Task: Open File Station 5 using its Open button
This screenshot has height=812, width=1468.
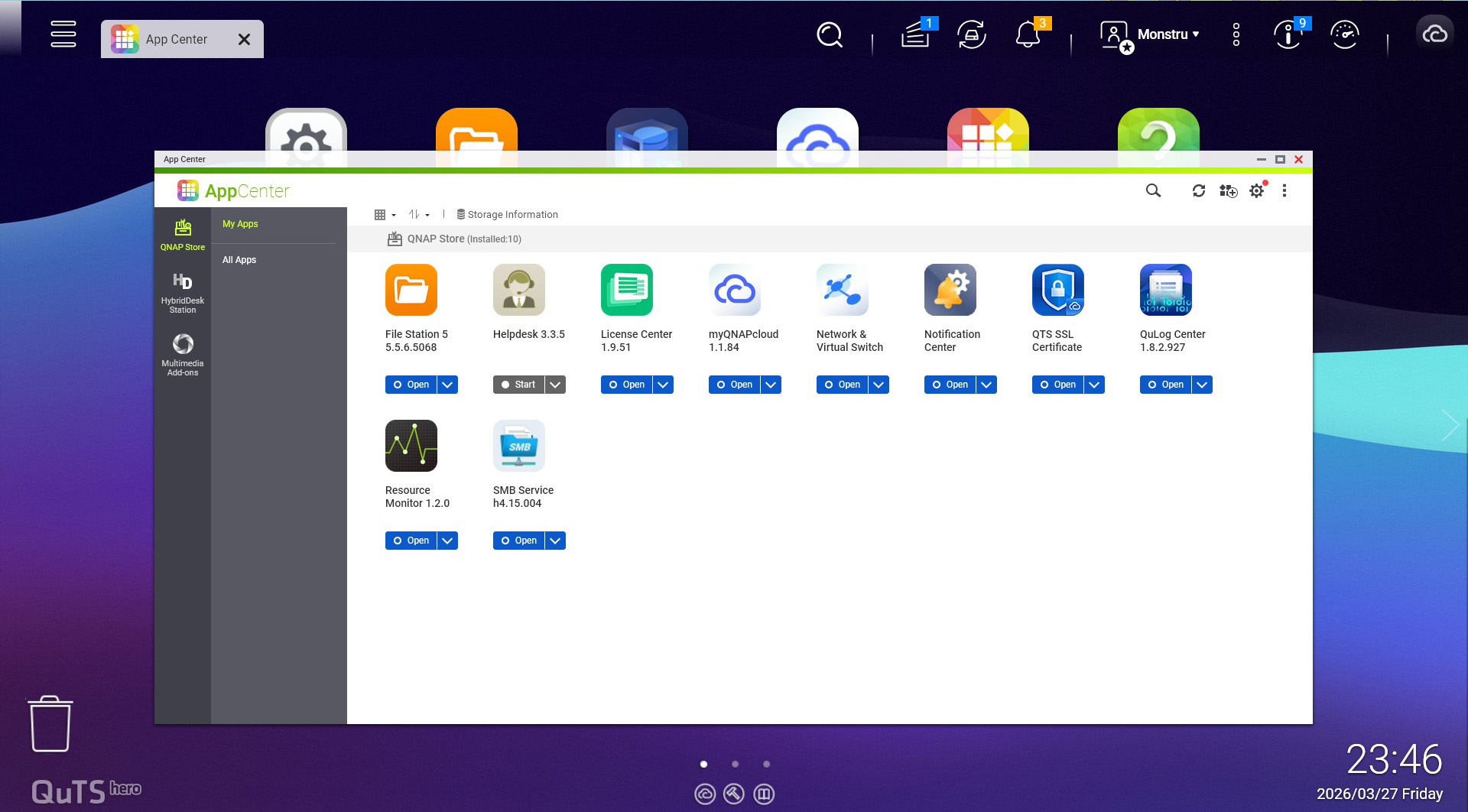Action: pos(411,385)
